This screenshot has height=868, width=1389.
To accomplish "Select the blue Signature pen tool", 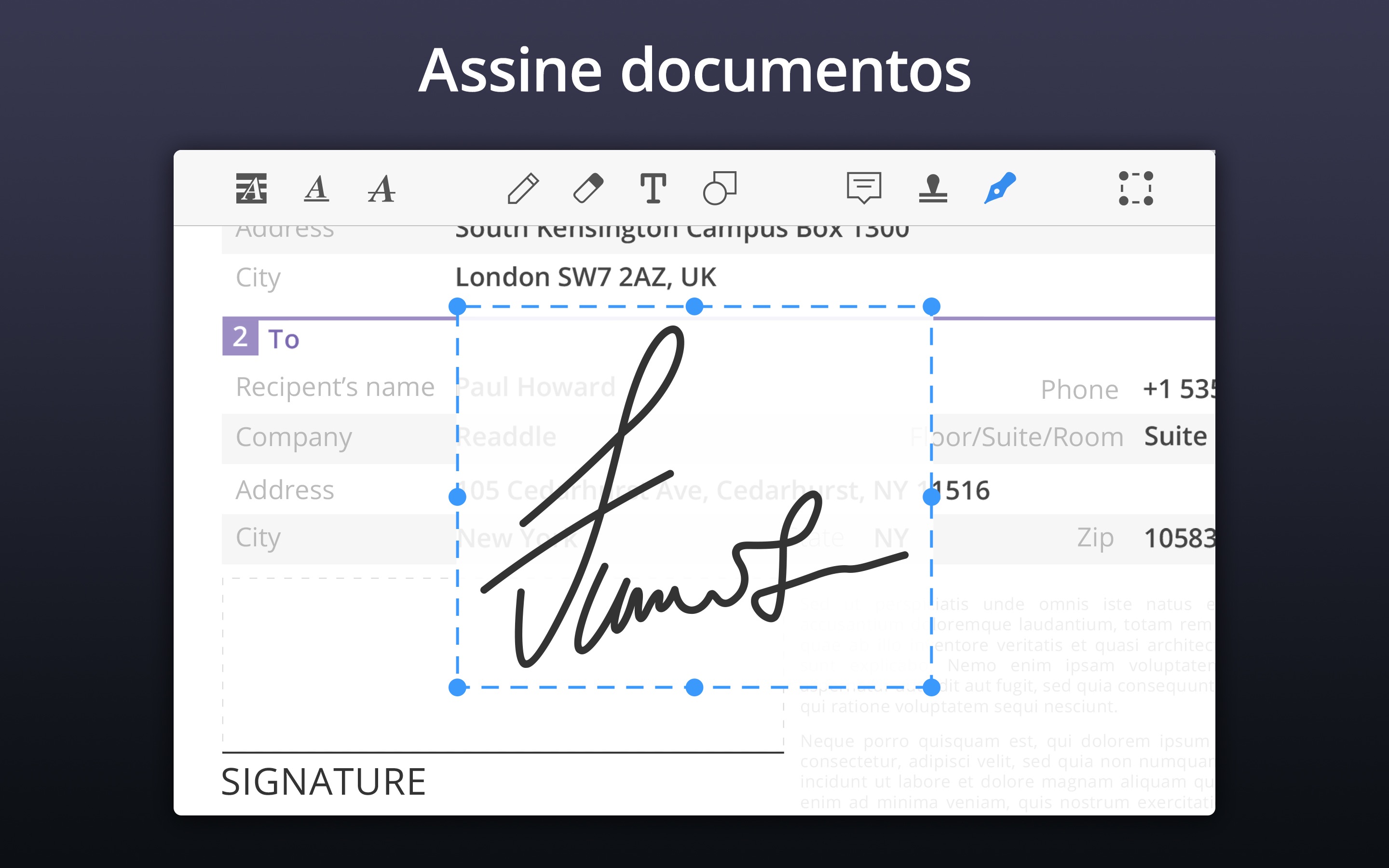I will [999, 188].
